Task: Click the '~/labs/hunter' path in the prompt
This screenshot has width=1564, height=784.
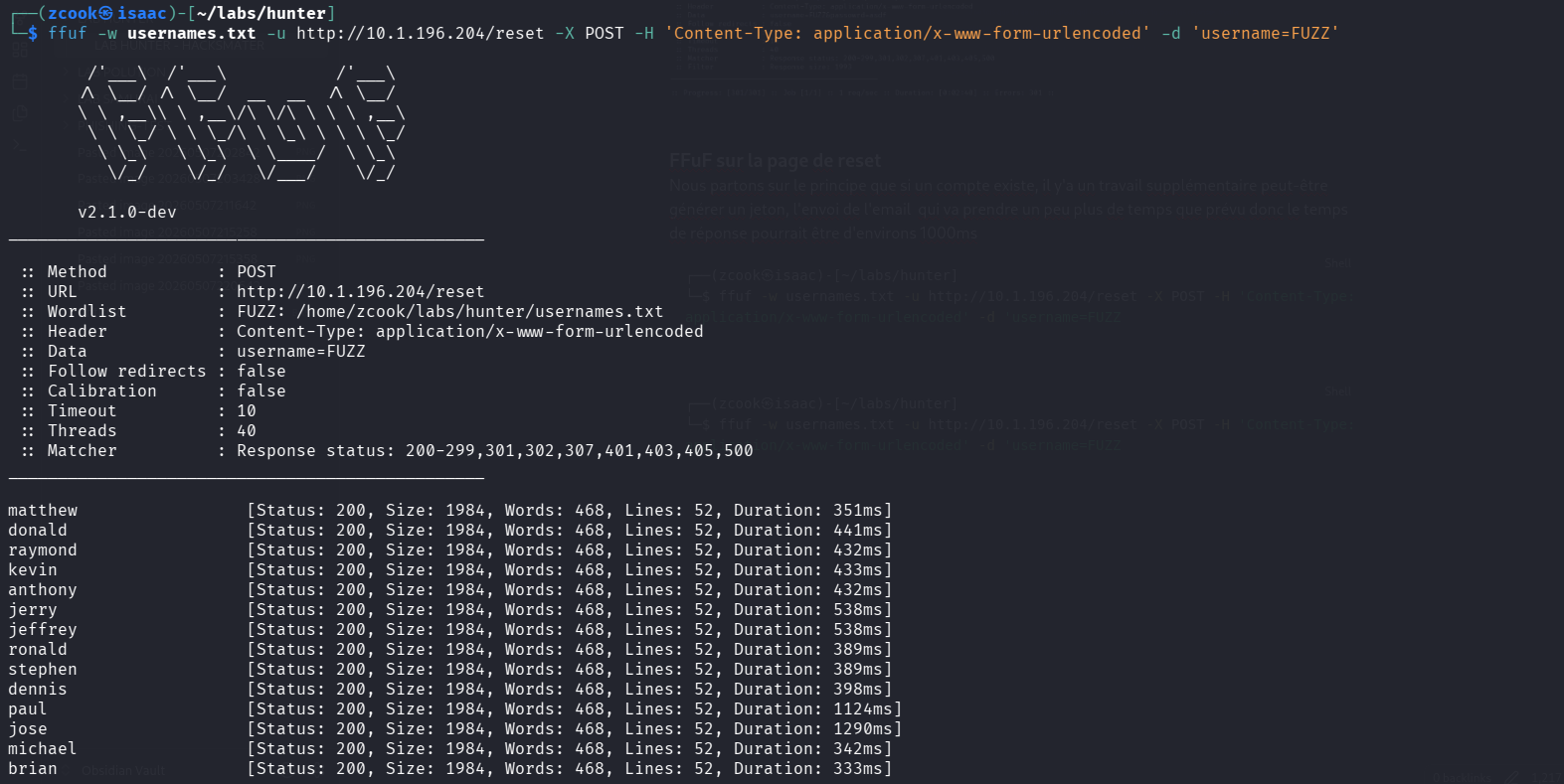Action: (261, 14)
